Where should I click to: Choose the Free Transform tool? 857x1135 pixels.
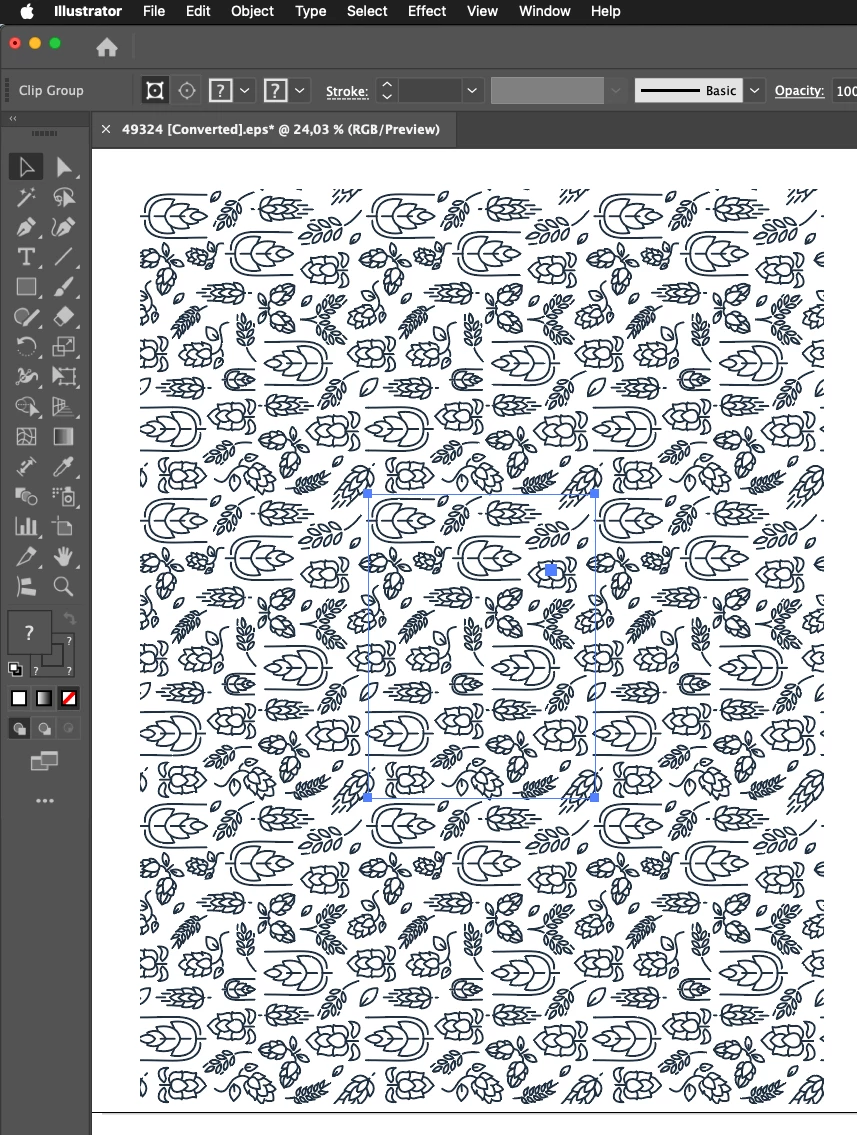64,376
